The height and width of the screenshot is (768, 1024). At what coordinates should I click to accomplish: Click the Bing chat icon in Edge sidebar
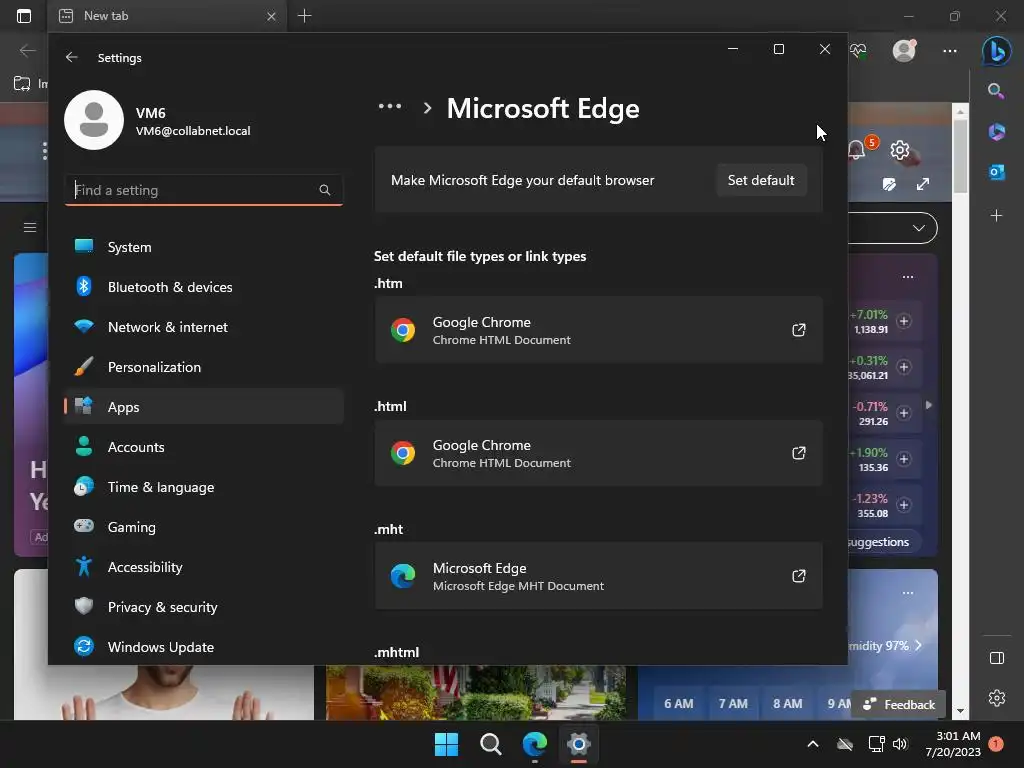tap(997, 50)
